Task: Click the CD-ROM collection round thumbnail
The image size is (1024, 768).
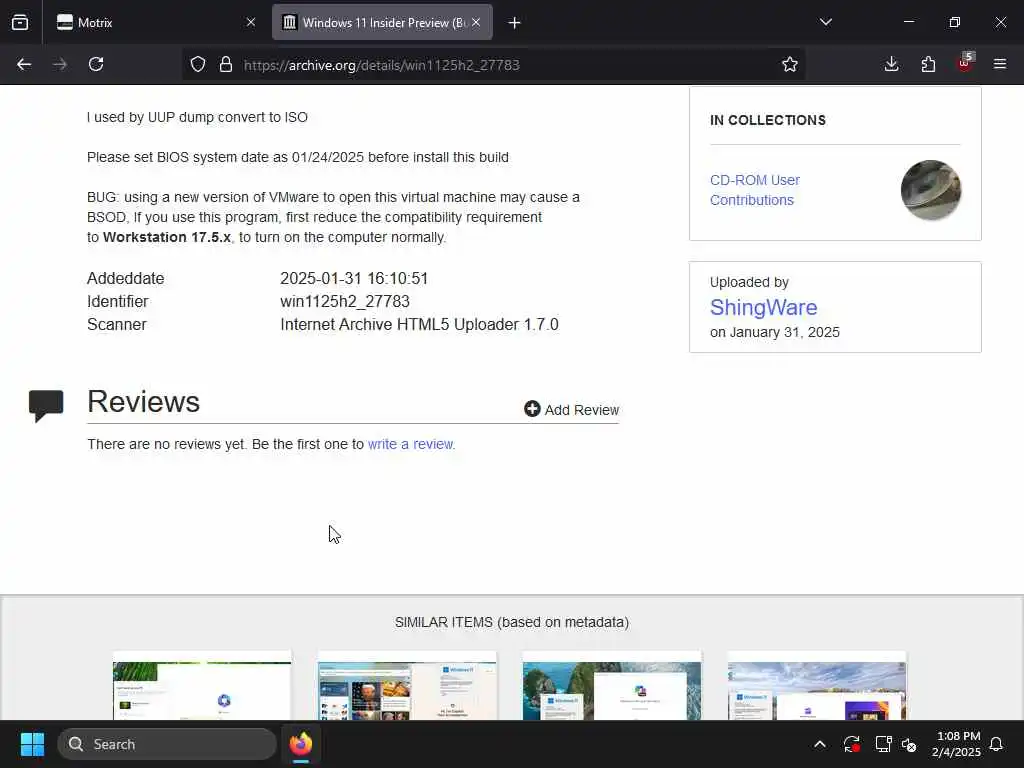Action: [931, 190]
